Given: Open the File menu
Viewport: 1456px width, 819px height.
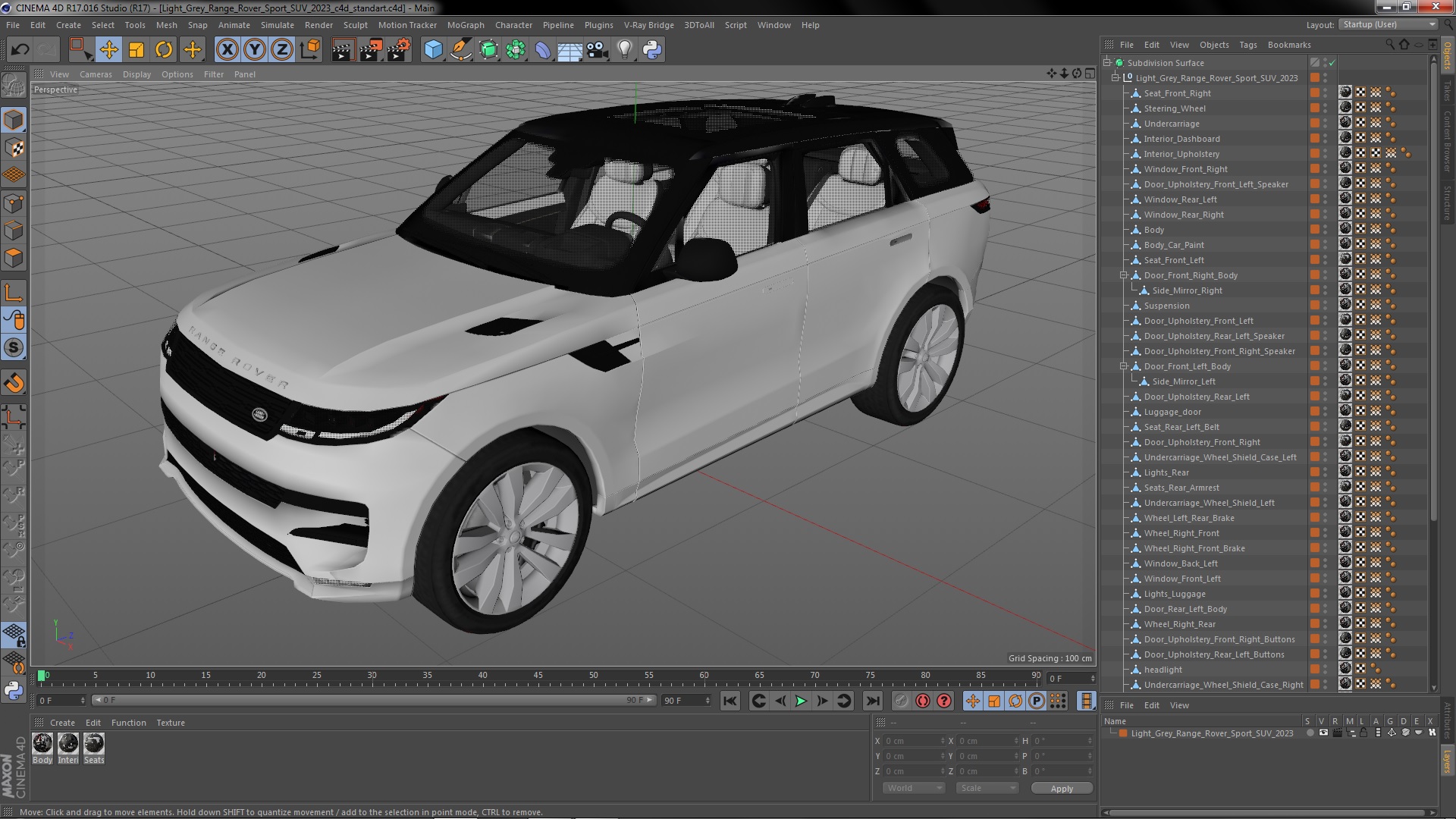Looking at the screenshot, I should (x=13, y=25).
